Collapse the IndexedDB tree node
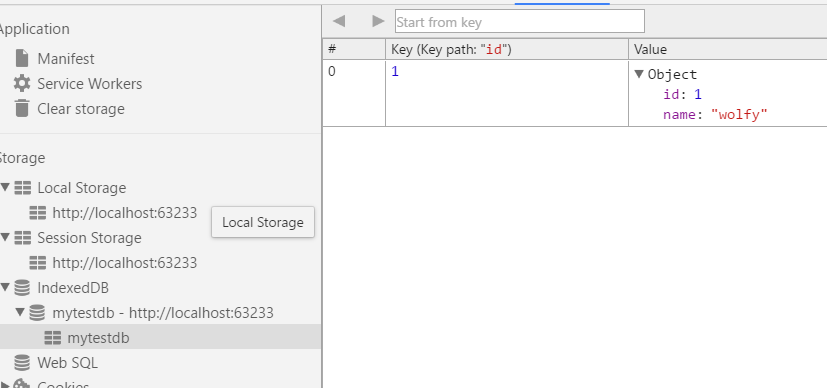 coord(5,287)
